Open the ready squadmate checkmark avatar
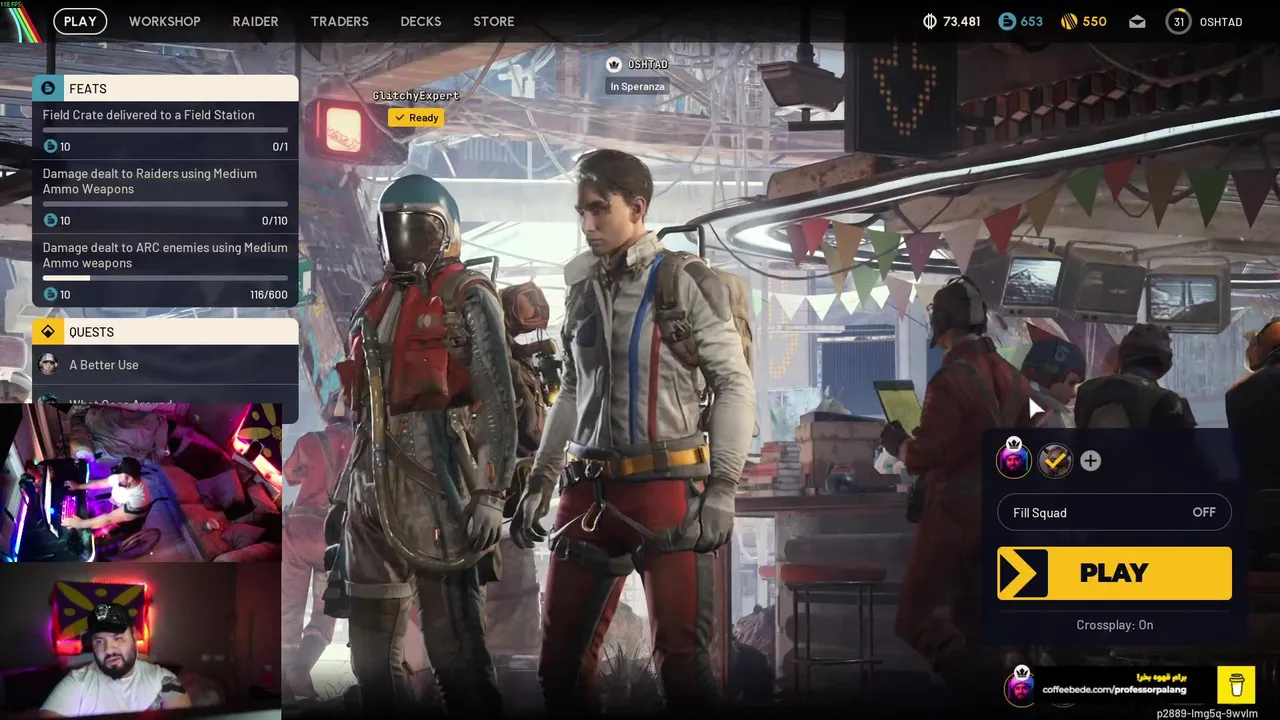The width and height of the screenshot is (1280, 720). [x=1055, y=461]
